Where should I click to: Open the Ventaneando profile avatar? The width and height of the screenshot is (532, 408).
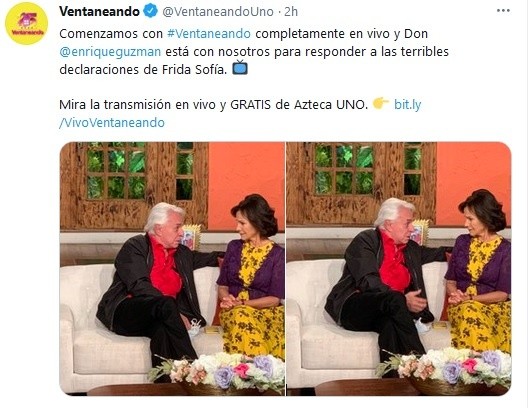pos(26,23)
